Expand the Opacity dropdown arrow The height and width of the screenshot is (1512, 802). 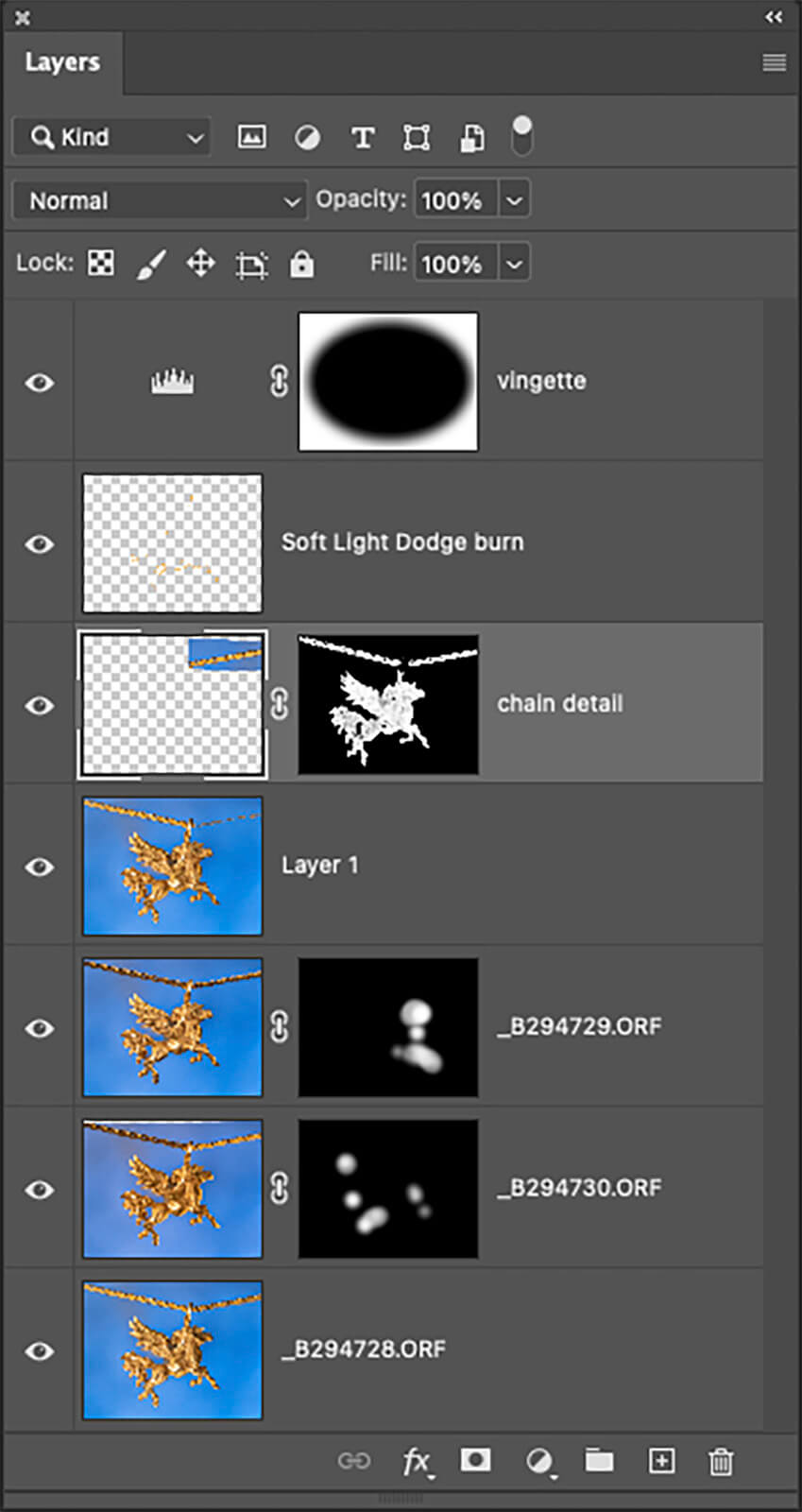(x=514, y=200)
